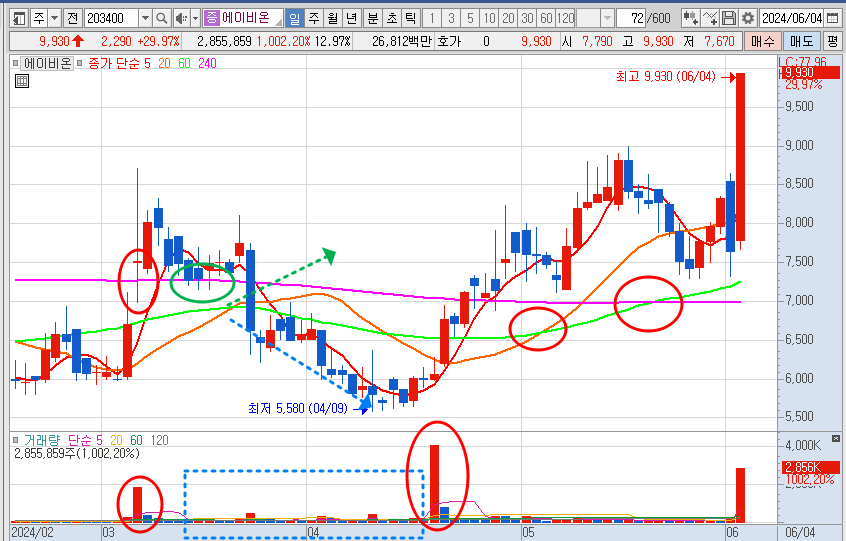Close the volume pane with its X icon
This screenshot has width=846, height=541.
click(x=836, y=439)
